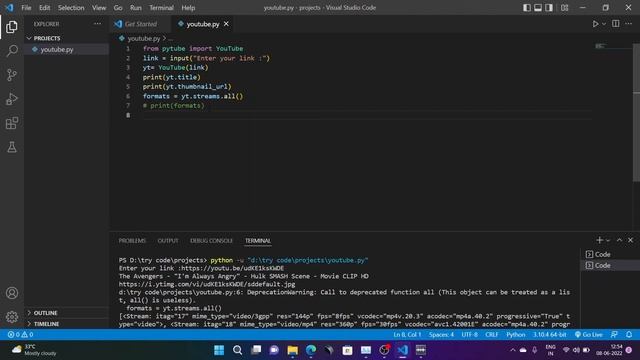Run the Python file with play button

[x=596, y=24]
